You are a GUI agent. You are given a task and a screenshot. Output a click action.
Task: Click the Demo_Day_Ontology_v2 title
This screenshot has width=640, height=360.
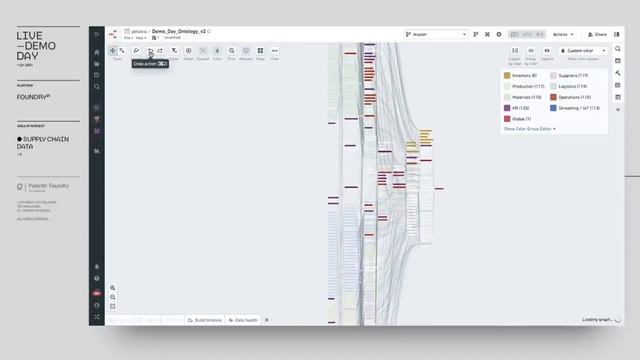point(179,31)
